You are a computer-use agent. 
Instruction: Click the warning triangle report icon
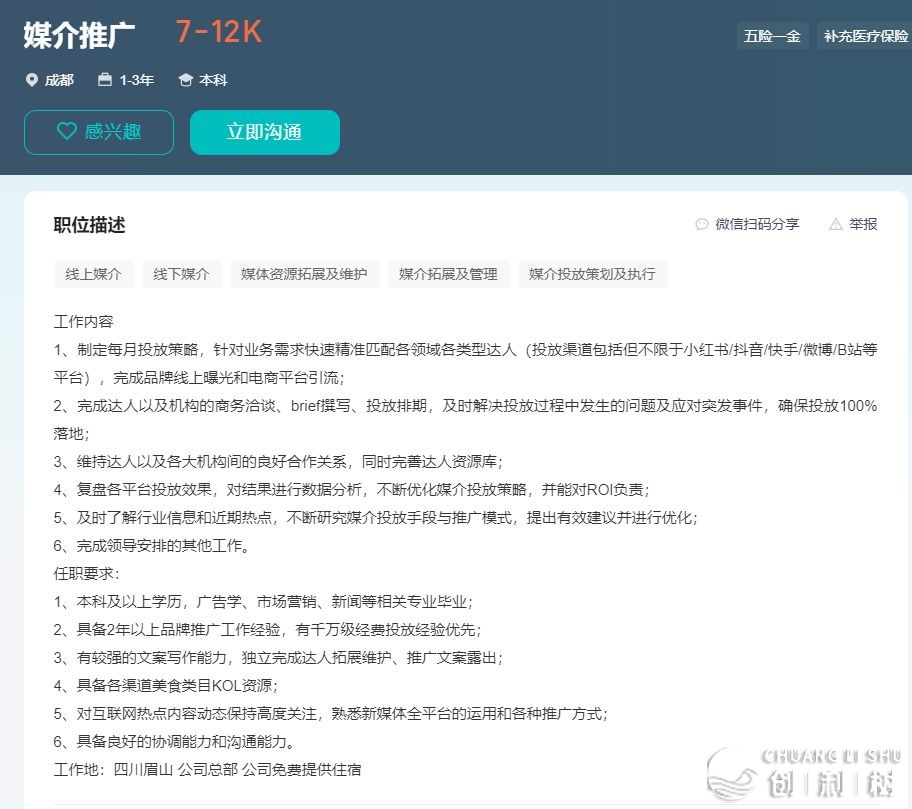coord(836,224)
